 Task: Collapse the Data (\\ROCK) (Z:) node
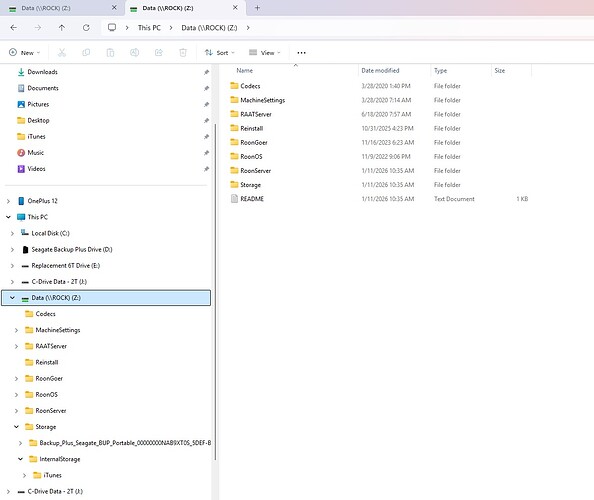click(x=12, y=298)
